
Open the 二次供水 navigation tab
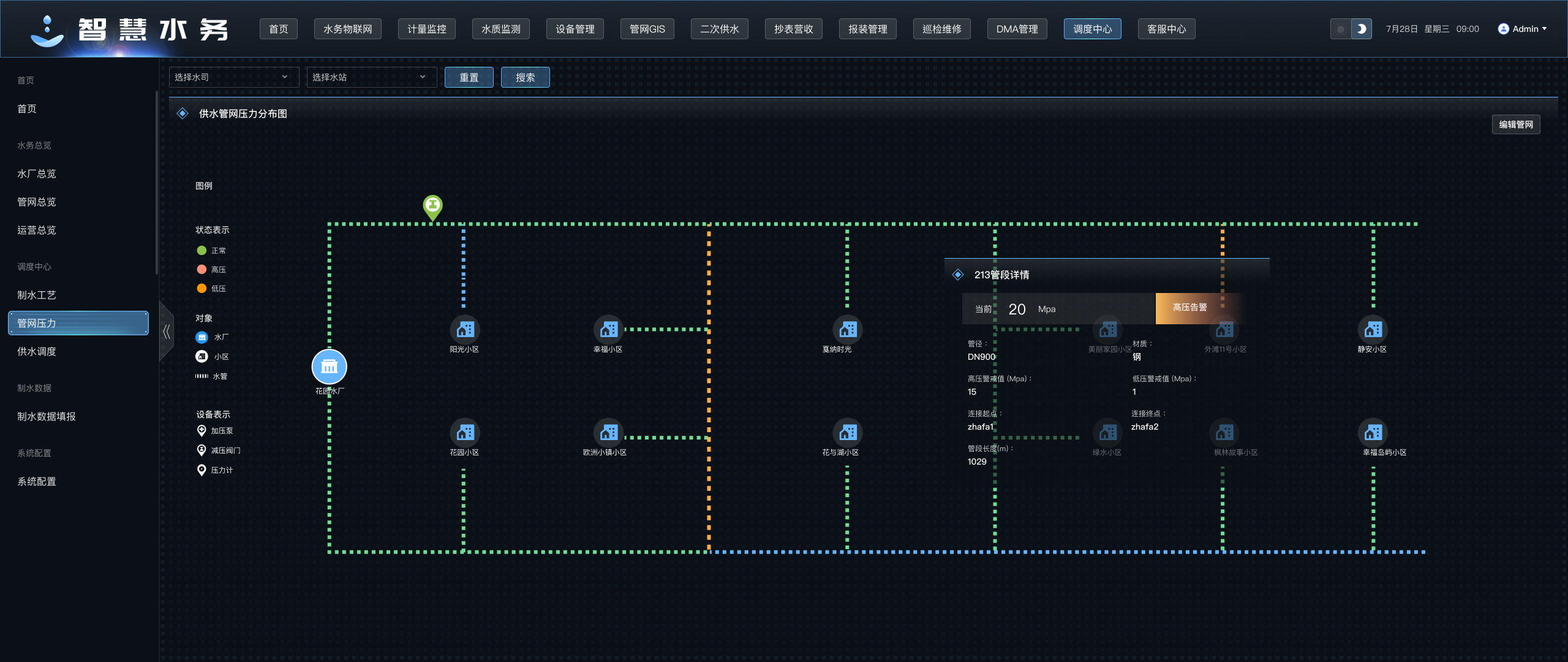click(x=720, y=29)
